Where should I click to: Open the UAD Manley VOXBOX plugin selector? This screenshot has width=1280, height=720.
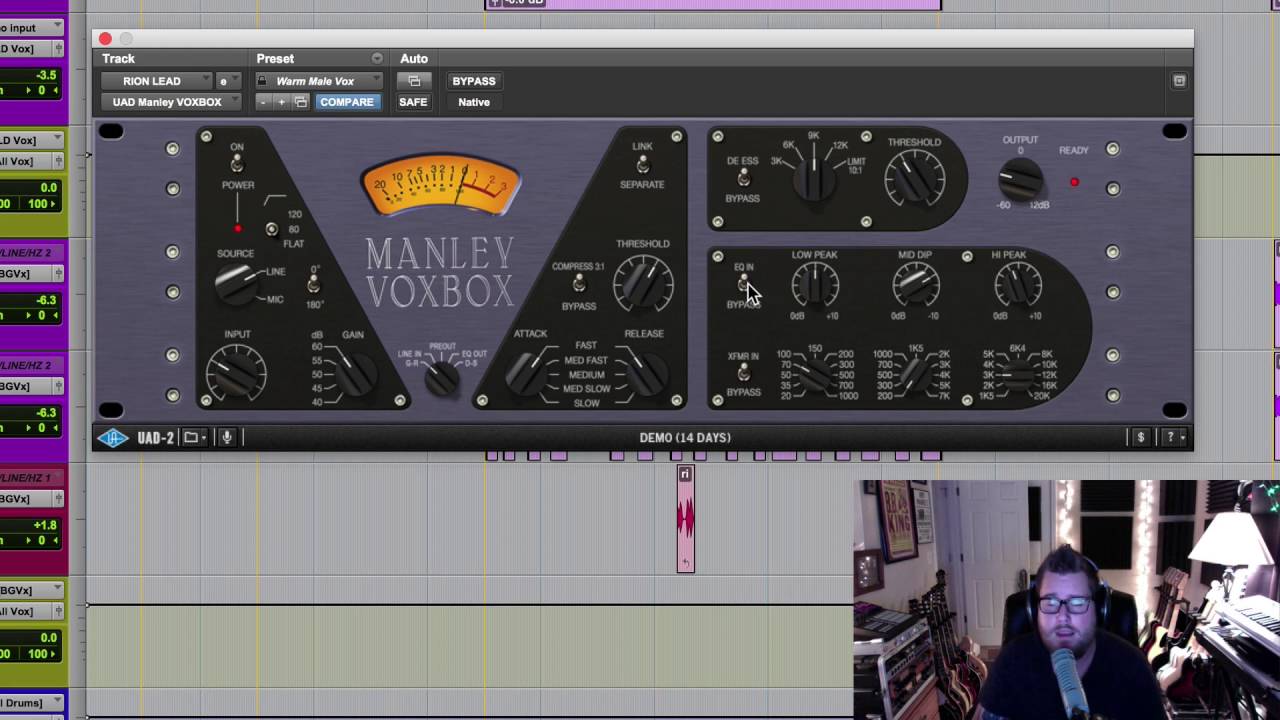click(171, 102)
